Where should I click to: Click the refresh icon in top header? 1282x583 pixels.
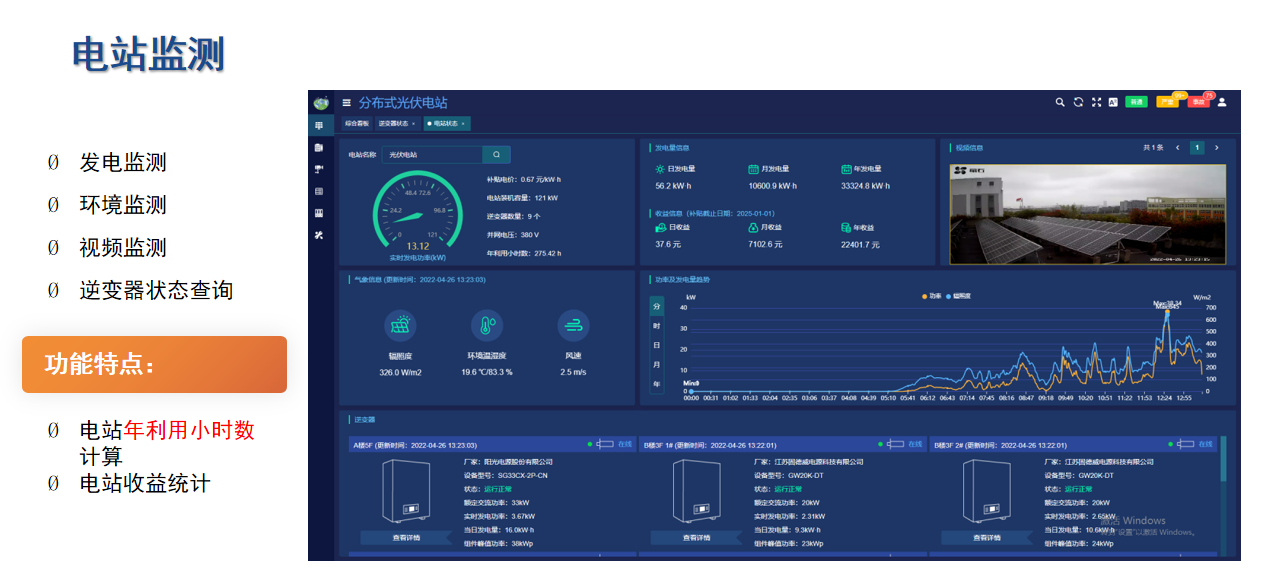coord(1078,102)
